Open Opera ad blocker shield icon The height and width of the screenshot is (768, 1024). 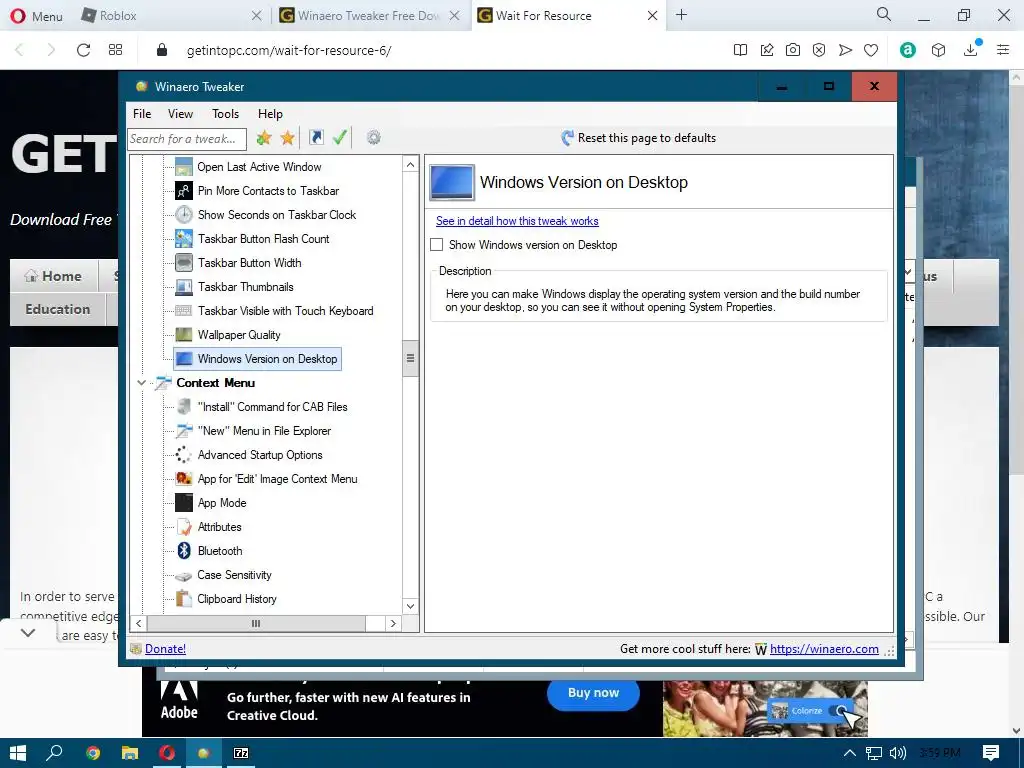[x=819, y=50]
